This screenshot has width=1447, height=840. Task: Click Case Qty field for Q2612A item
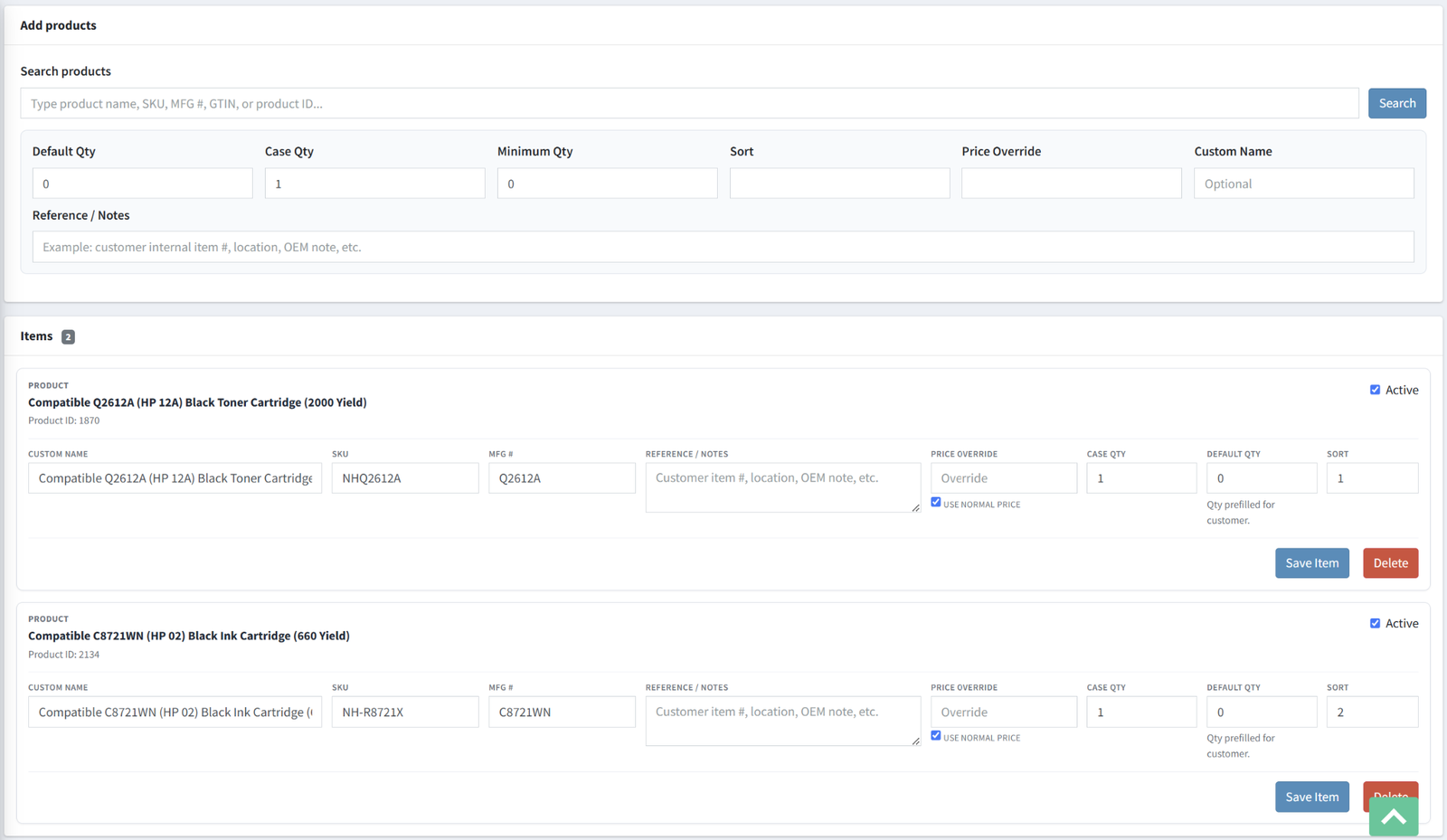1141,478
